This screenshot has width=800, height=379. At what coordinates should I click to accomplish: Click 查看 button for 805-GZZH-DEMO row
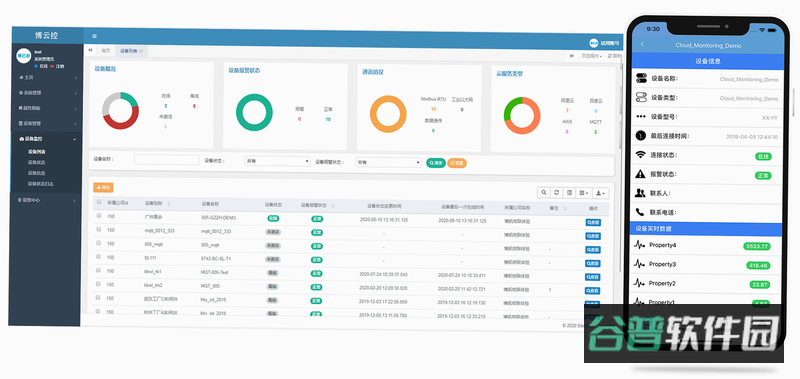coord(593,222)
